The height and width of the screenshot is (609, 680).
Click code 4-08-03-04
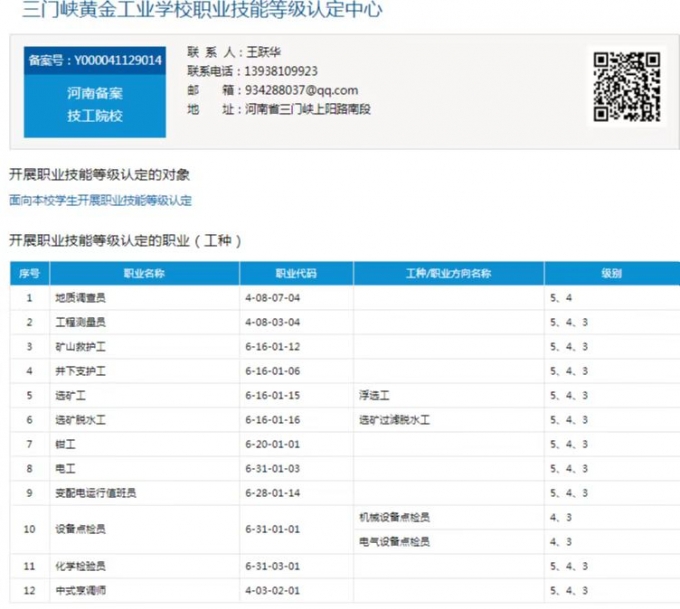(x=272, y=322)
